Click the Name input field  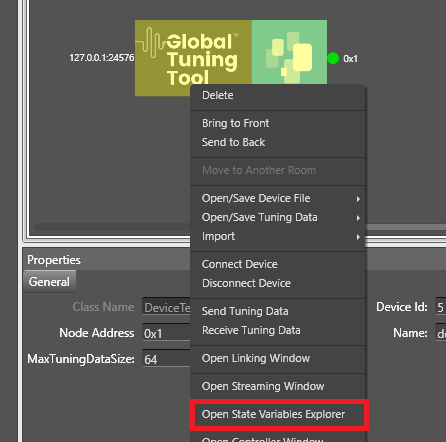440,333
